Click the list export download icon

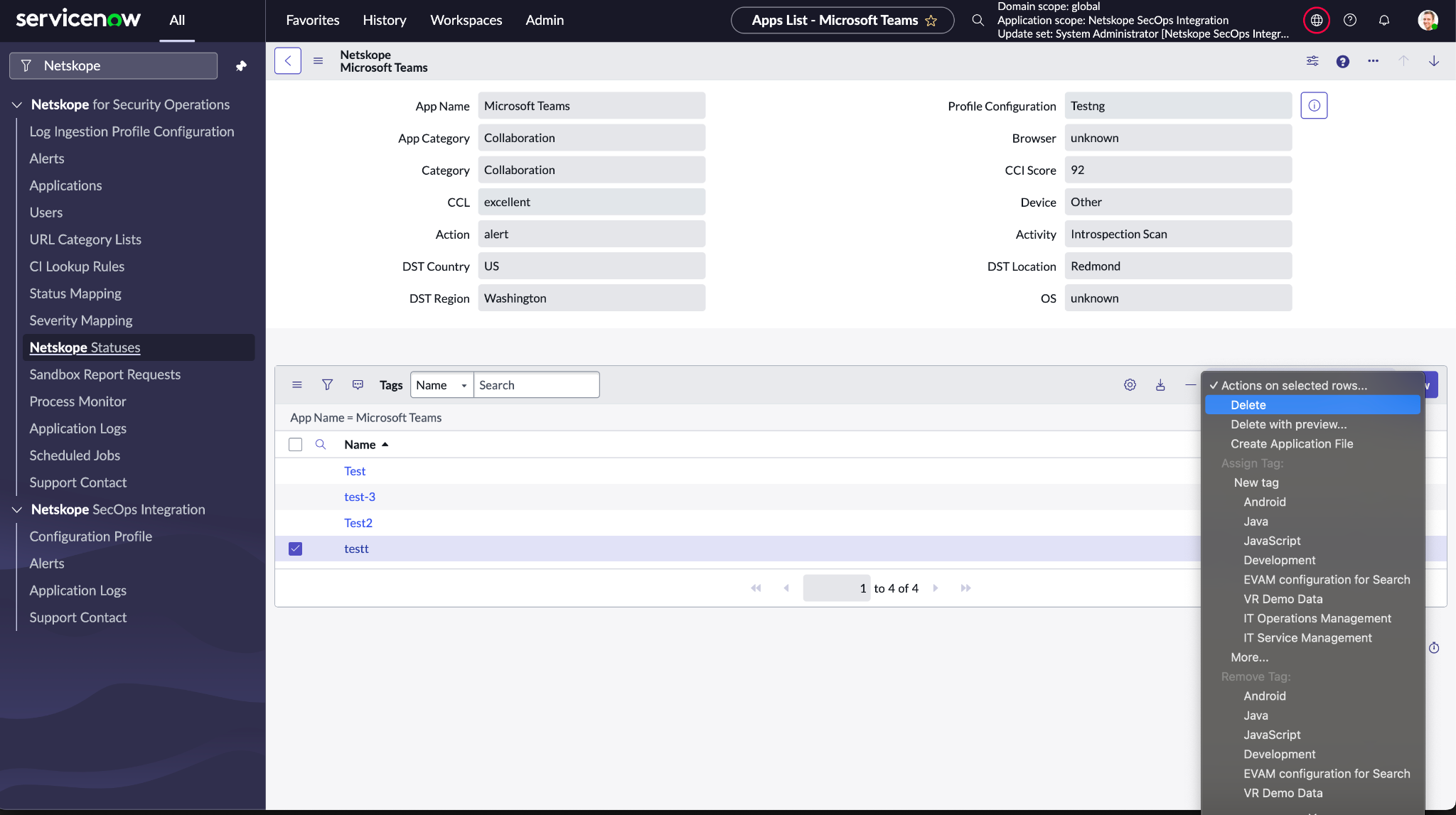pos(1160,384)
